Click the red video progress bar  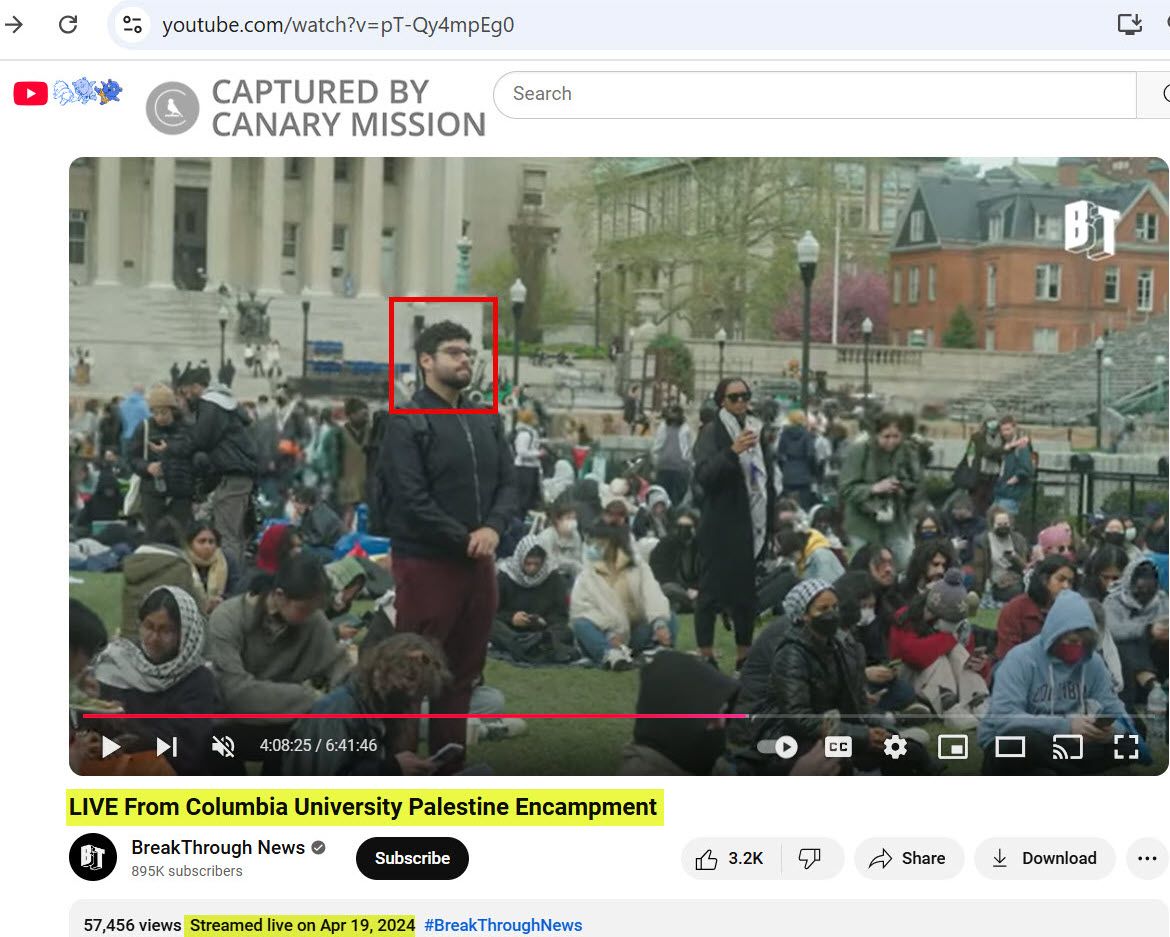[x=400, y=716]
